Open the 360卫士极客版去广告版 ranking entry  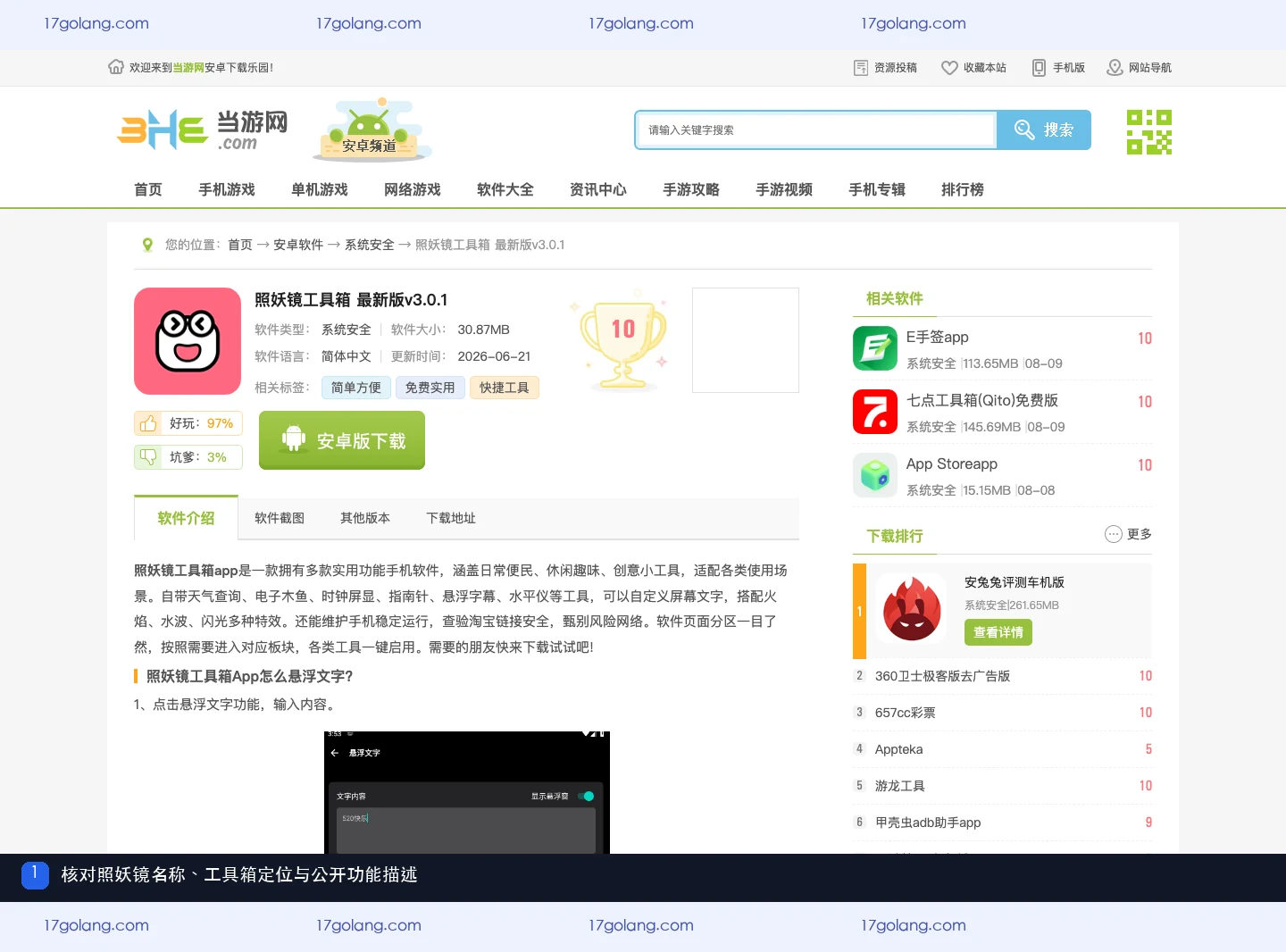[942, 676]
